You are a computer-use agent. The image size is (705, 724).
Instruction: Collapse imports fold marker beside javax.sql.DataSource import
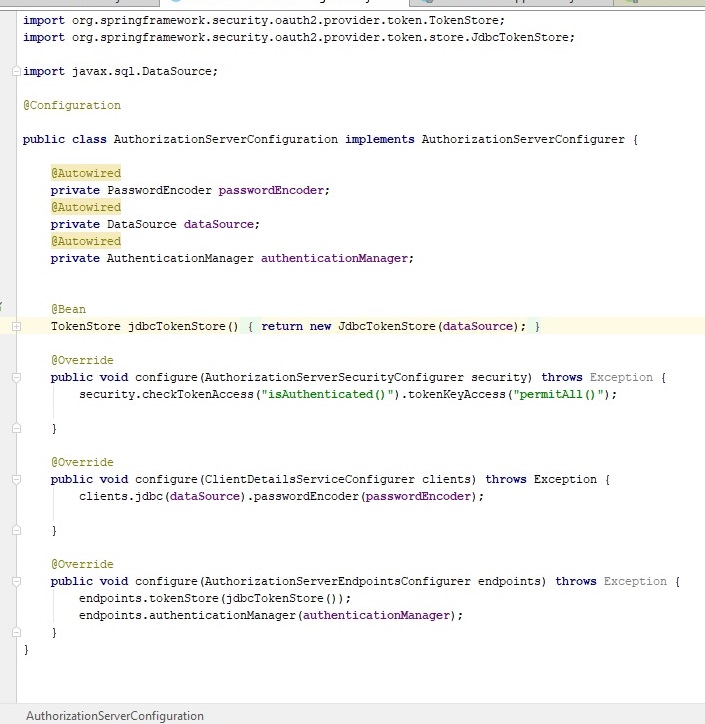[16, 71]
